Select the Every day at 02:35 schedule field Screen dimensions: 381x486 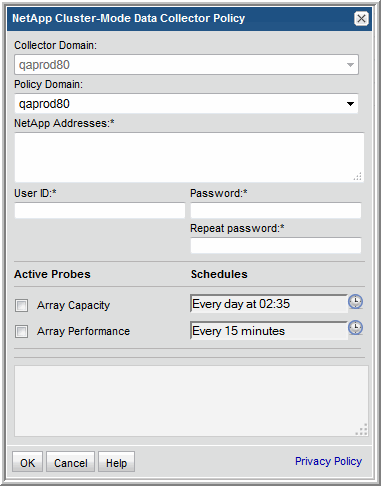(269, 304)
